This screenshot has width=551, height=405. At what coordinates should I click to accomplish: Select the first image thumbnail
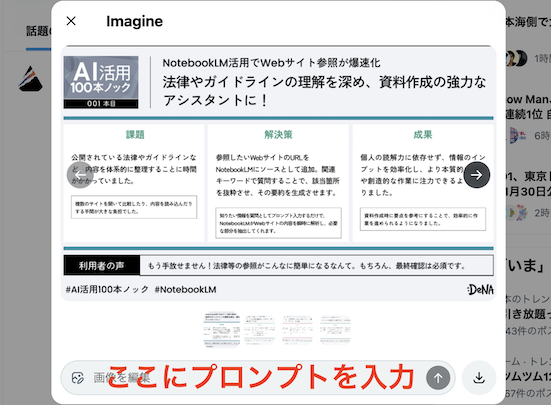pos(221,329)
